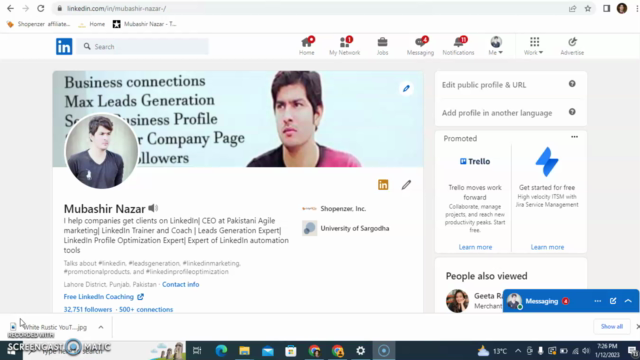This screenshot has width=640, height=360.
Task: Open profile photo of Mubashir Nazar
Action: tap(101, 151)
